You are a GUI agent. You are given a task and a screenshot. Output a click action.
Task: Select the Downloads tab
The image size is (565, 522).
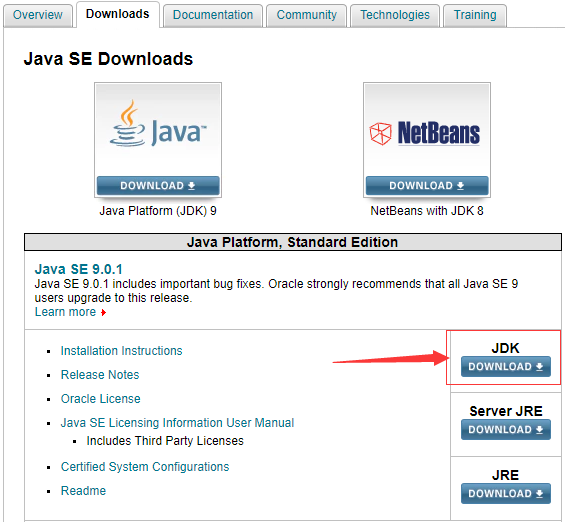click(117, 14)
